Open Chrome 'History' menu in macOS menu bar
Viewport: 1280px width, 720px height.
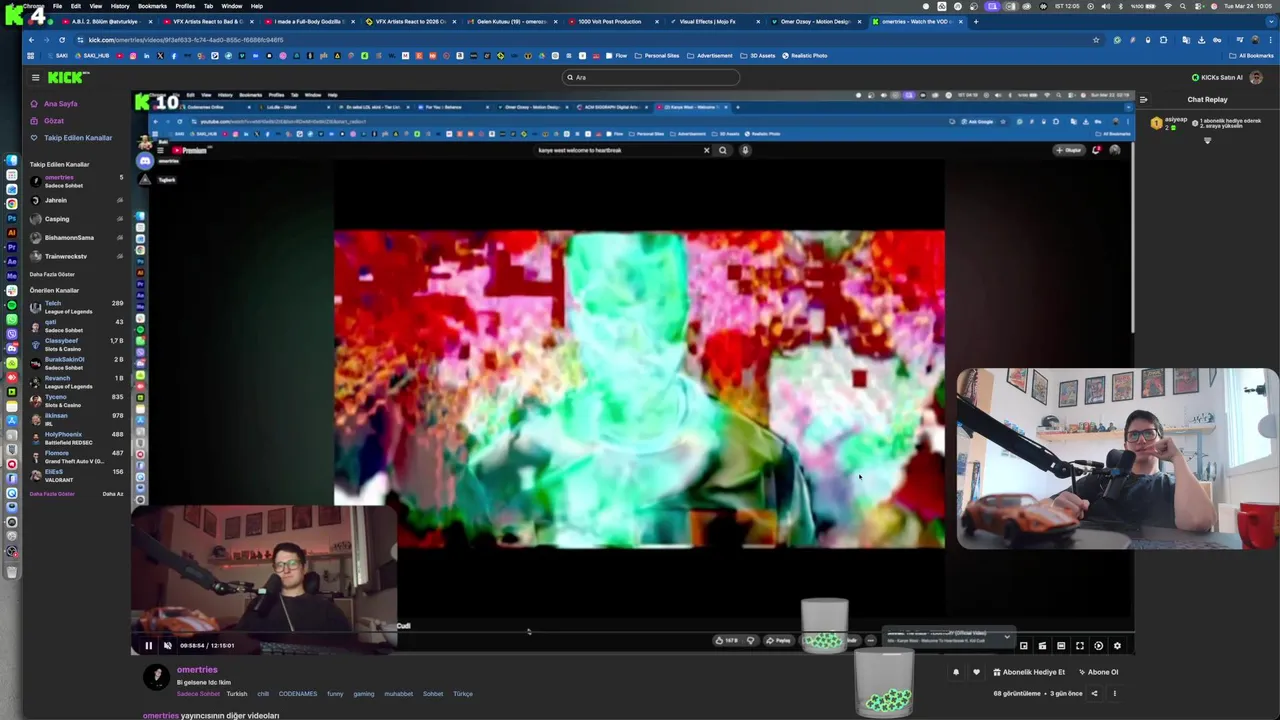[x=120, y=6]
